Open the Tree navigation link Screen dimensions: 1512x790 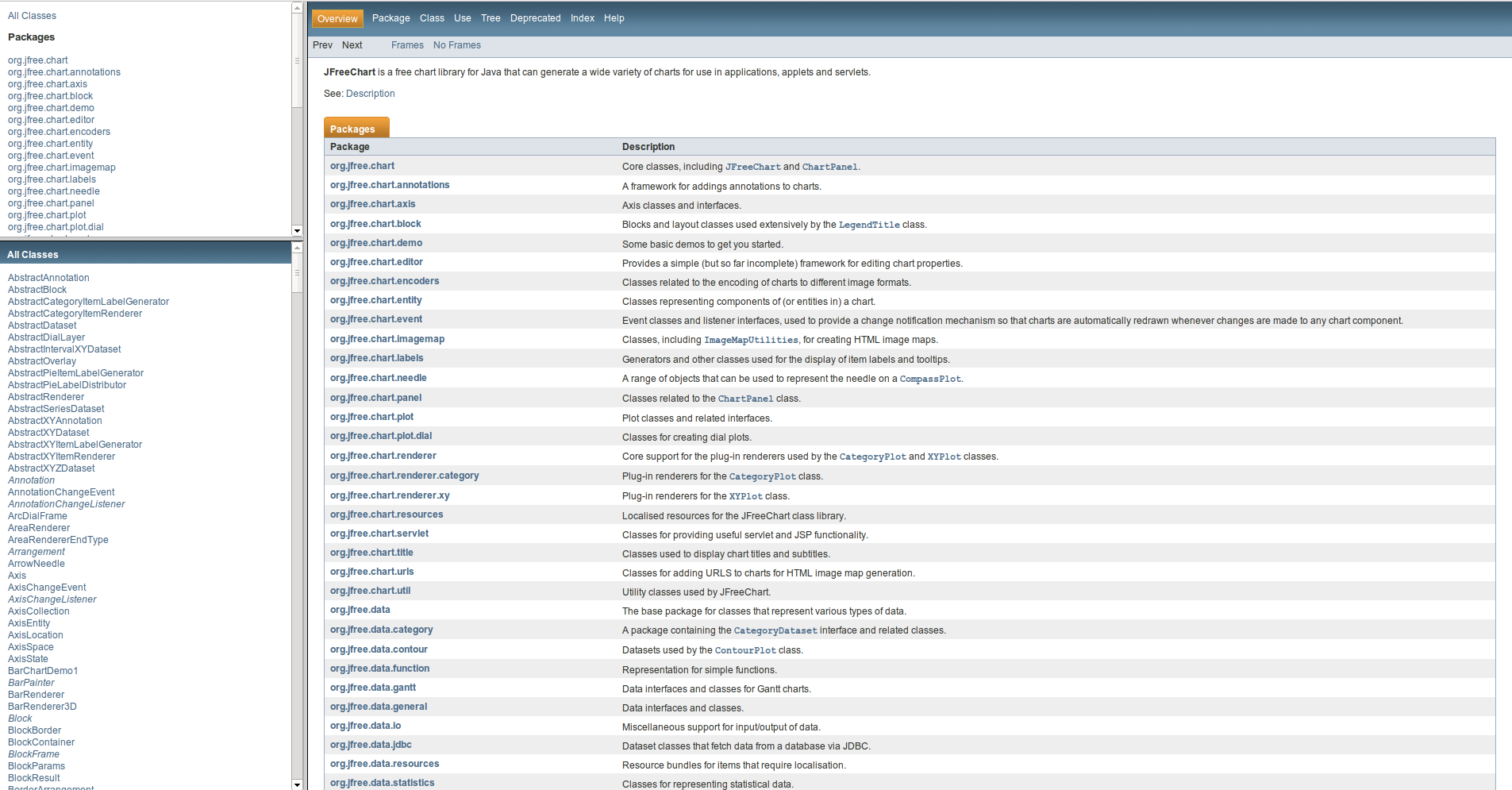tap(491, 18)
